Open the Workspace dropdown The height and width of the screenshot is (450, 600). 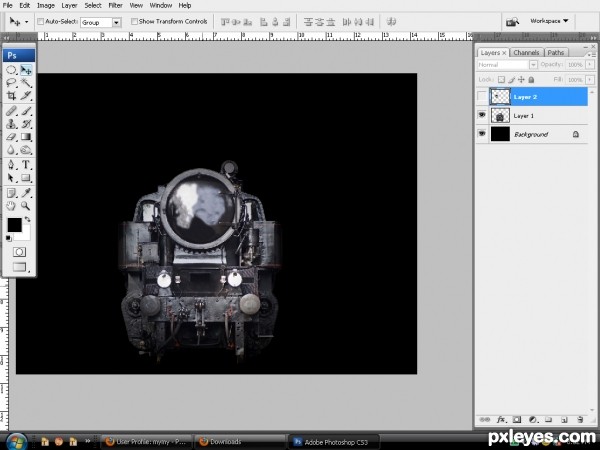[549, 21]
